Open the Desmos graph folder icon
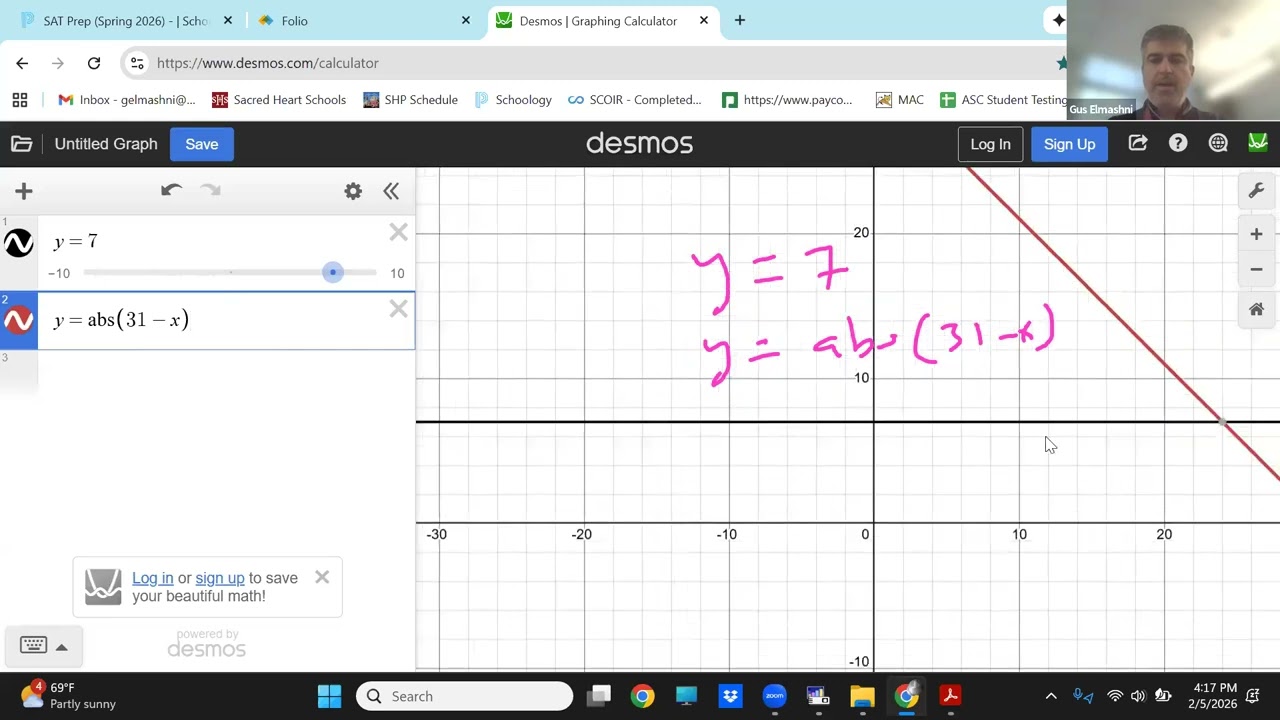Viewport: 1280px width, 720px height. click(21, 144)
